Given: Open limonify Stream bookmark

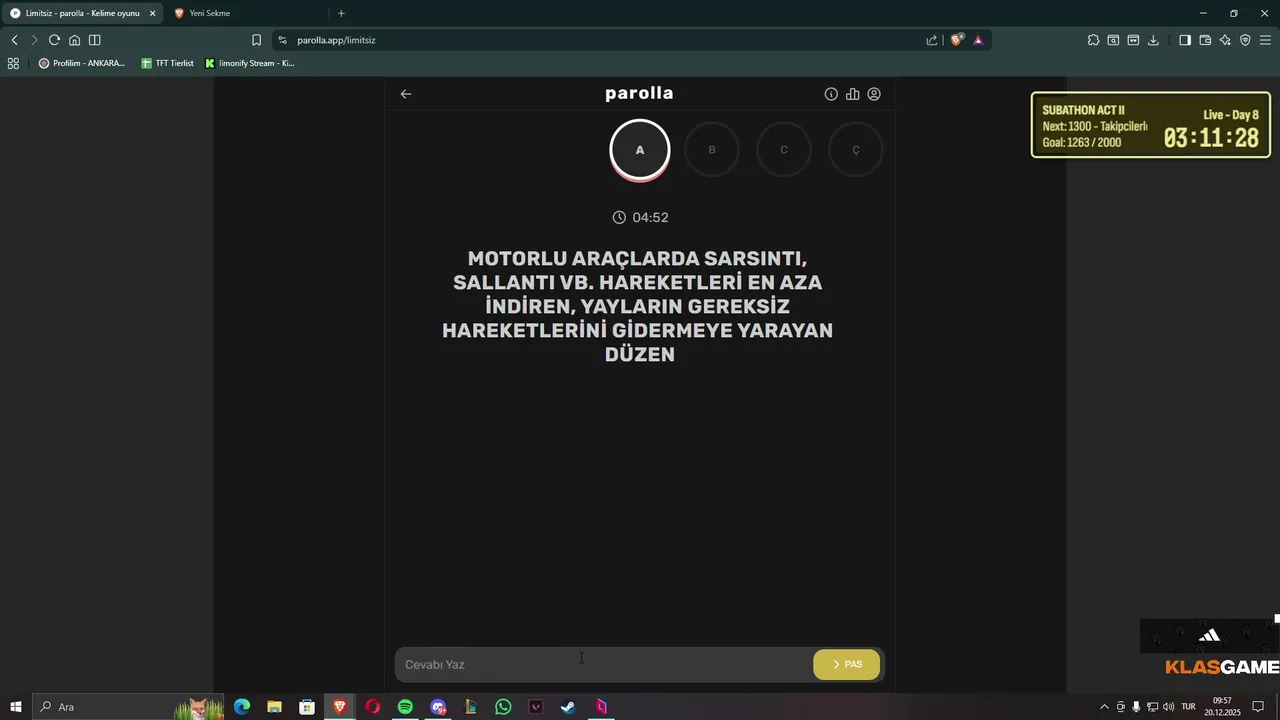Looking at the screenshot, I should [x=250, y=63].
